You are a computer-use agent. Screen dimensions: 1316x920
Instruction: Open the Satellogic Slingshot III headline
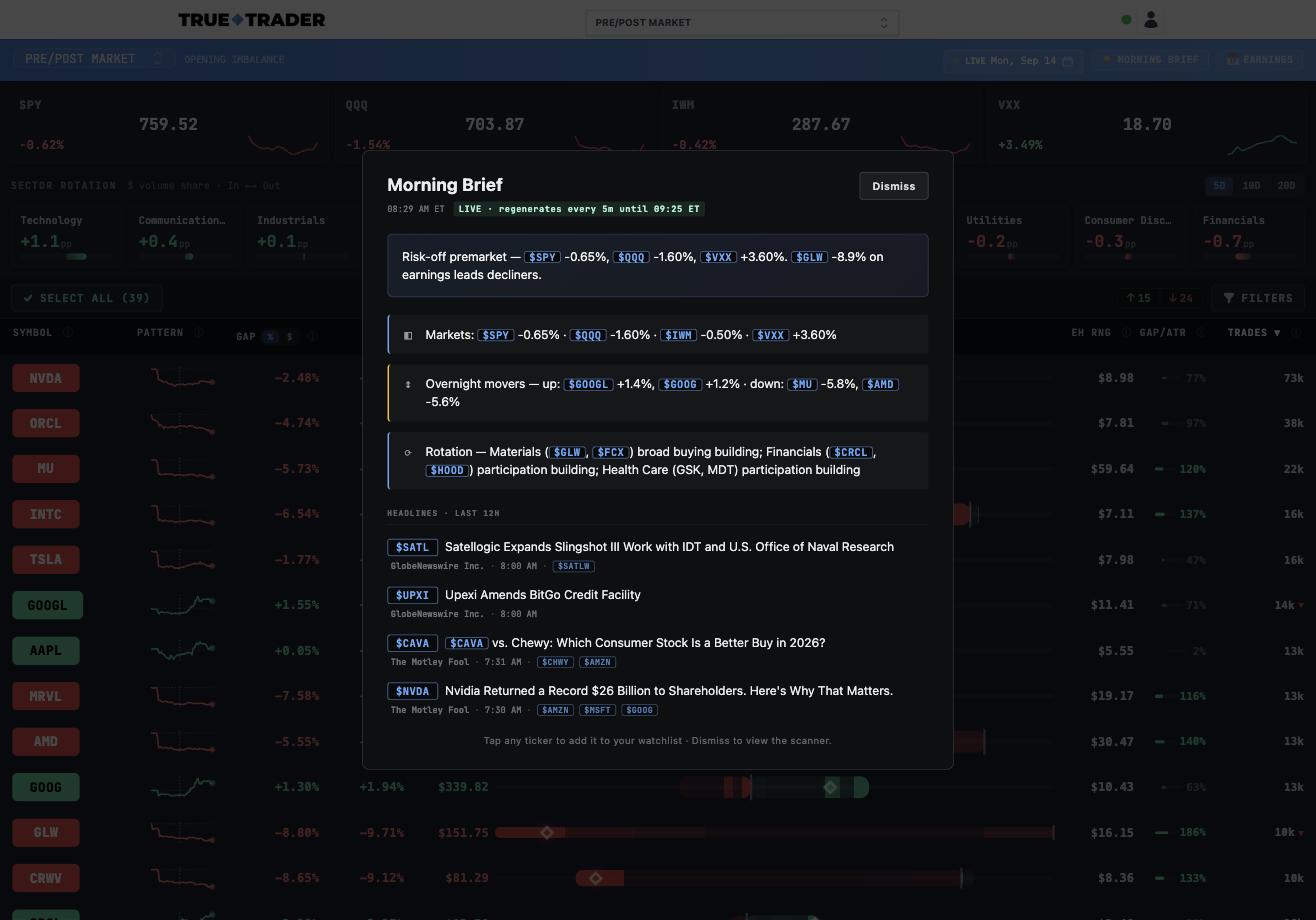coord(669,547)
